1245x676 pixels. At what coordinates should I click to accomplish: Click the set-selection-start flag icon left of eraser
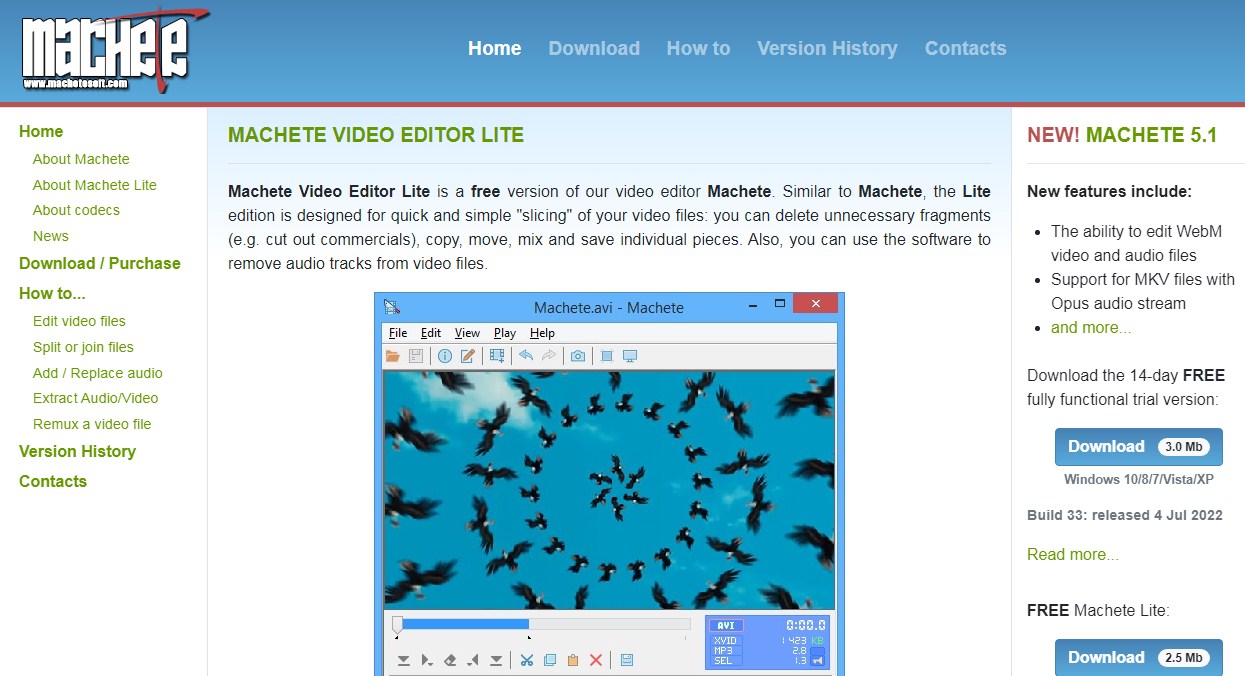pos(427,660)
